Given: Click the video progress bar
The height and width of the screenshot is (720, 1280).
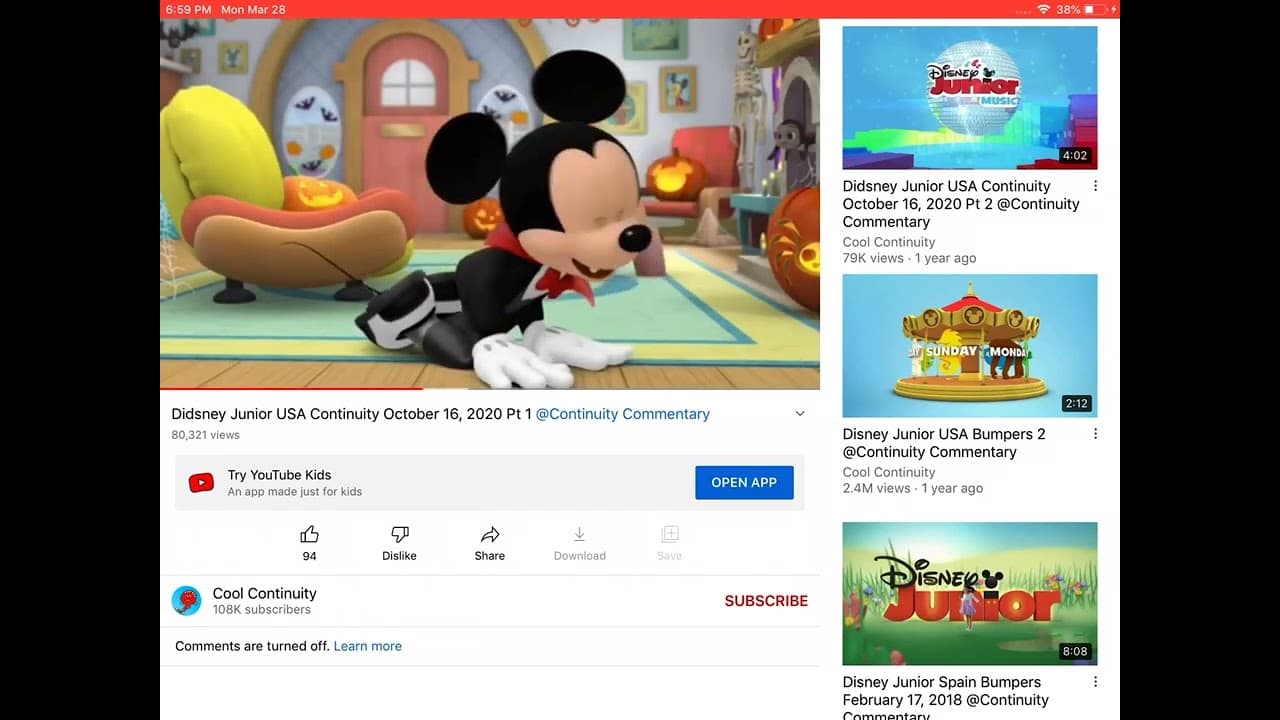Looking at the screenshot, I should [x=490, y=388].
